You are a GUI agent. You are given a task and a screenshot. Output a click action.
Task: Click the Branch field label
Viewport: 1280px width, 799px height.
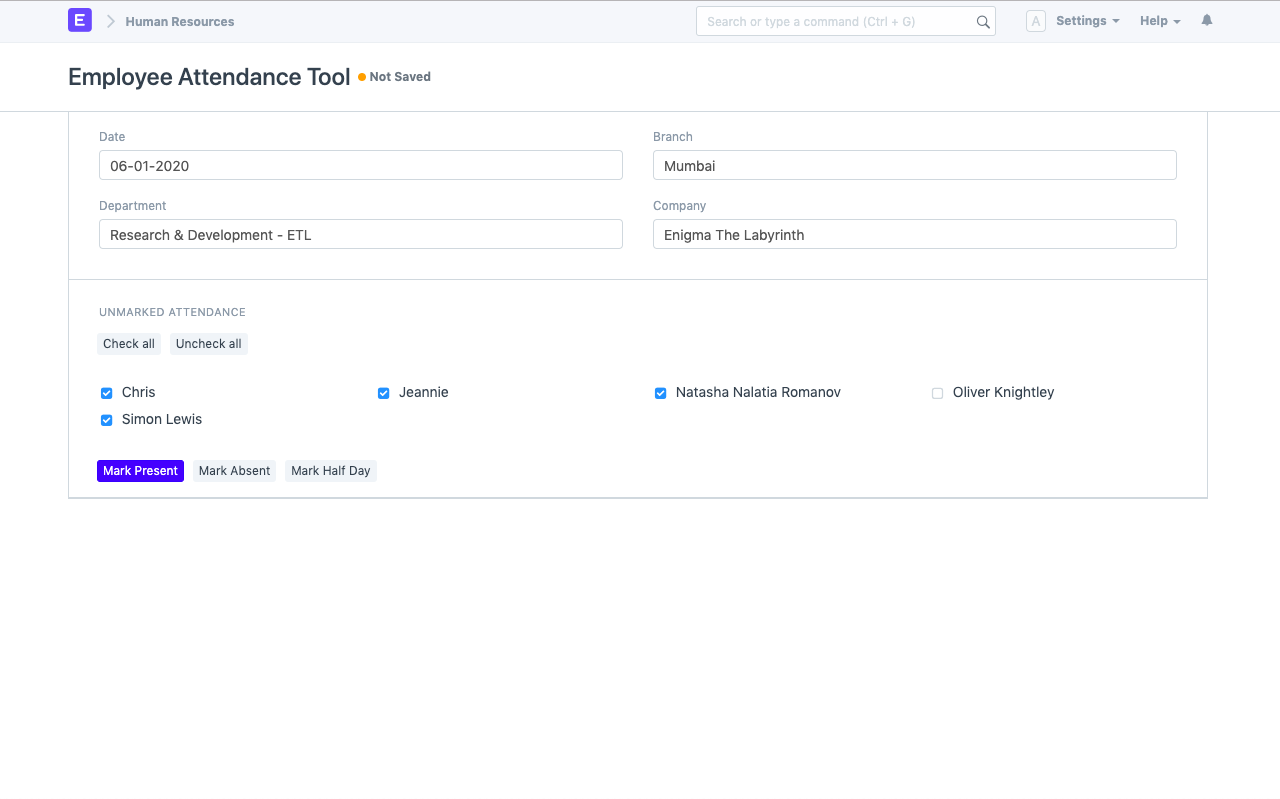pos(673,137)
